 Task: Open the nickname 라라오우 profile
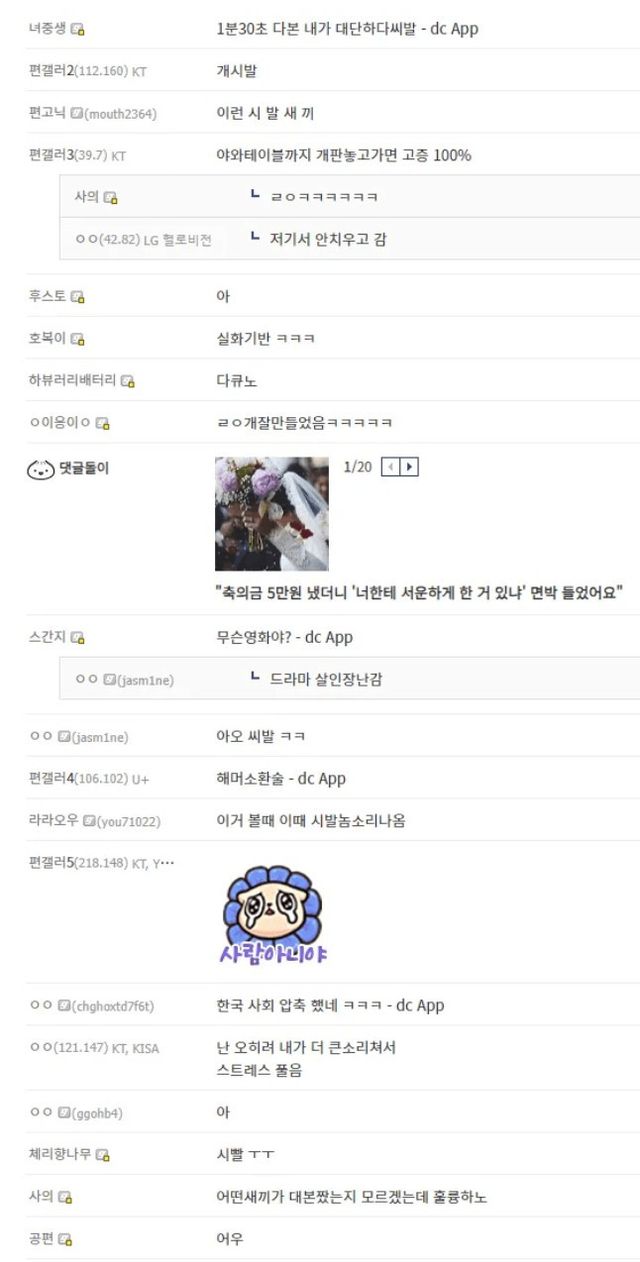54,821
